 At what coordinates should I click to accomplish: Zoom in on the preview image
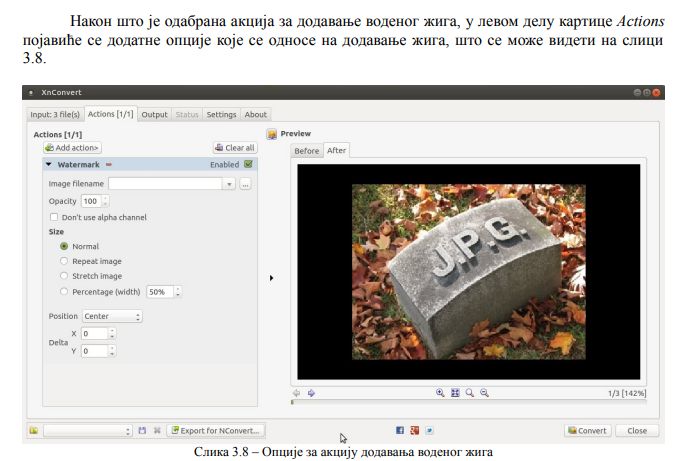[x=440, y=393]
